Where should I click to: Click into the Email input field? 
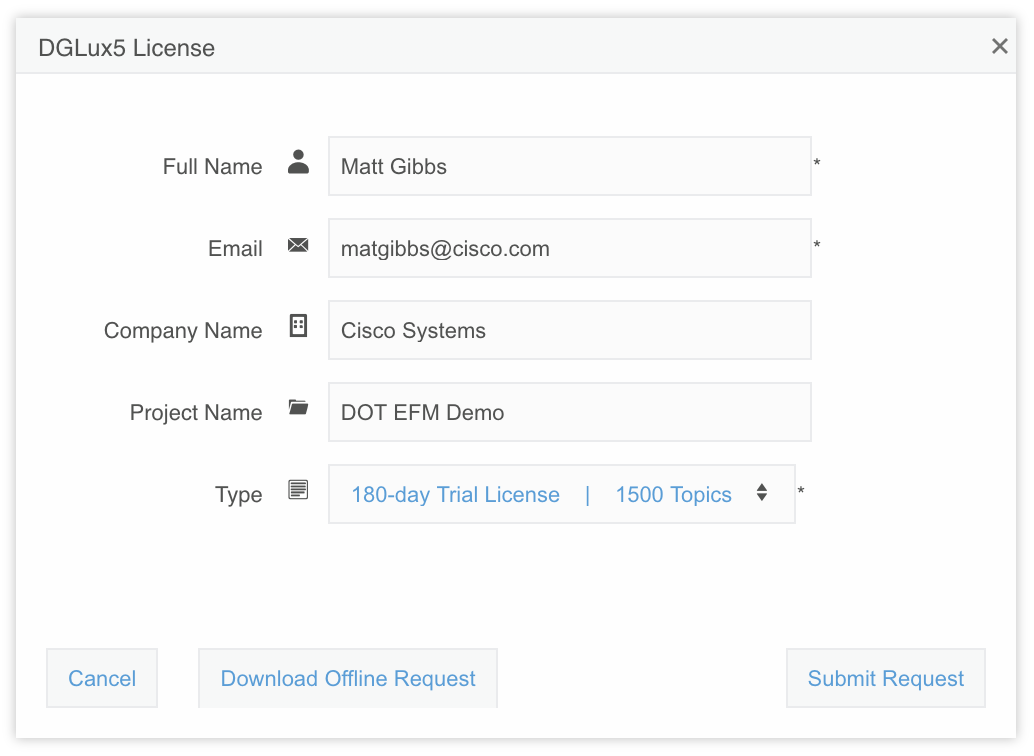coord(570,248)
